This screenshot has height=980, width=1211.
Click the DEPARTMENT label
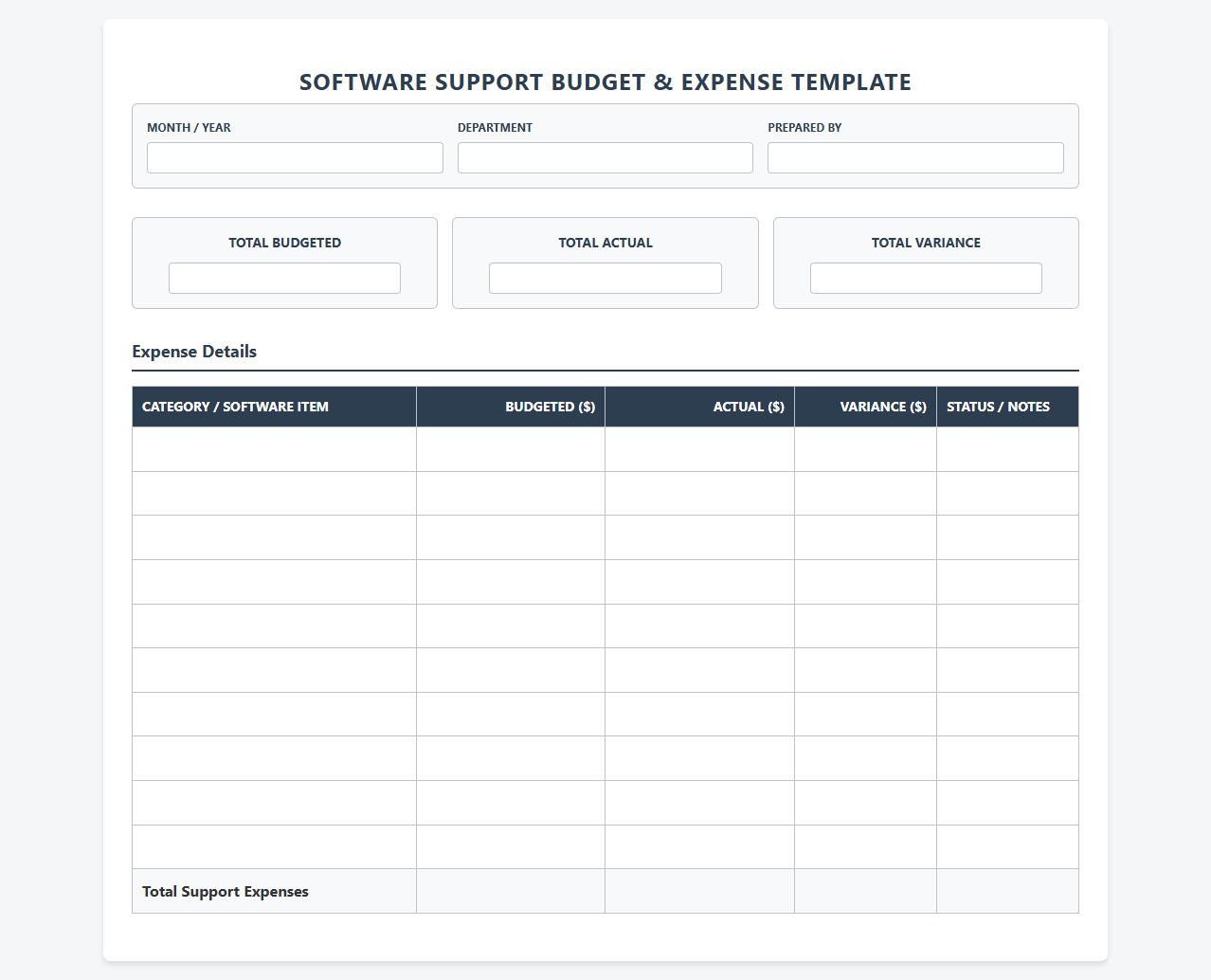(x=495, y=127)
